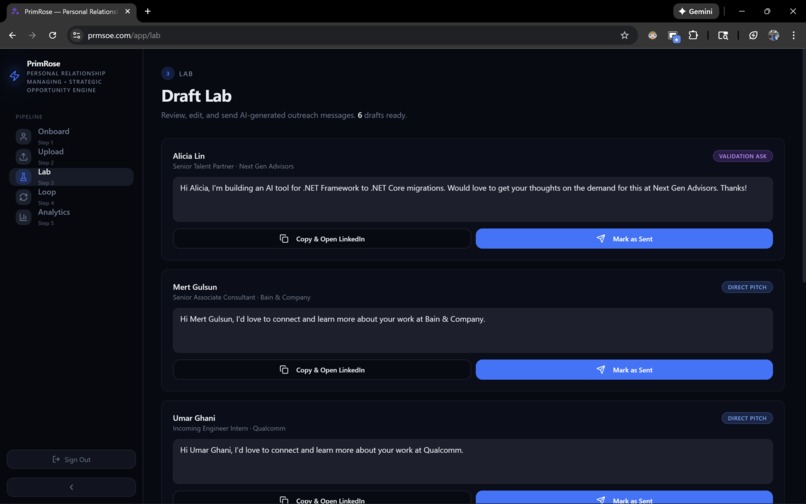Image resolution: width=806 pixels, height=504 pixels.
Task: Edit Umar Ghani message draft text
Action: pyautogui.click(x=472, y=461)
